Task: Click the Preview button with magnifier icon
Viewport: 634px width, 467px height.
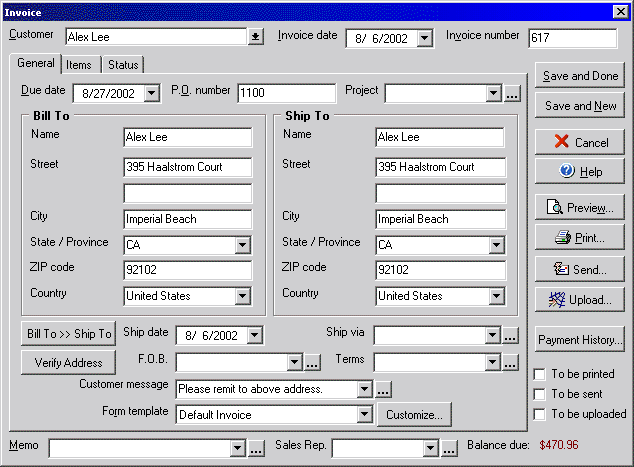Action: coord(579,208)
